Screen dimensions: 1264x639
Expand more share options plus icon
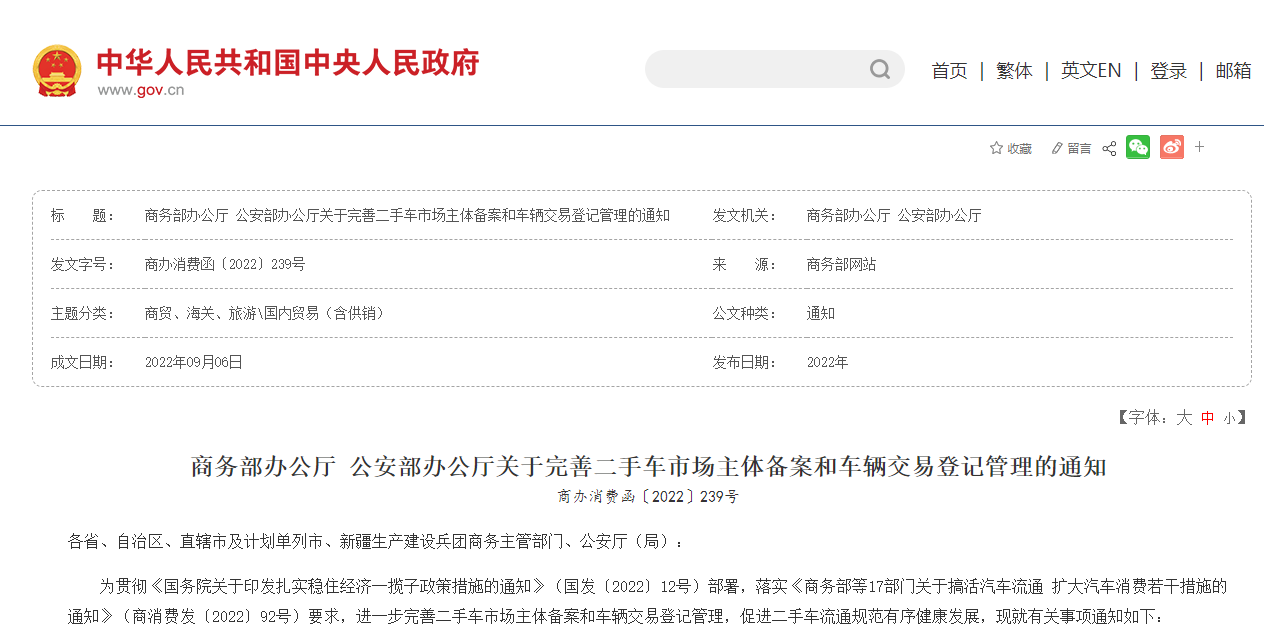1200,147
